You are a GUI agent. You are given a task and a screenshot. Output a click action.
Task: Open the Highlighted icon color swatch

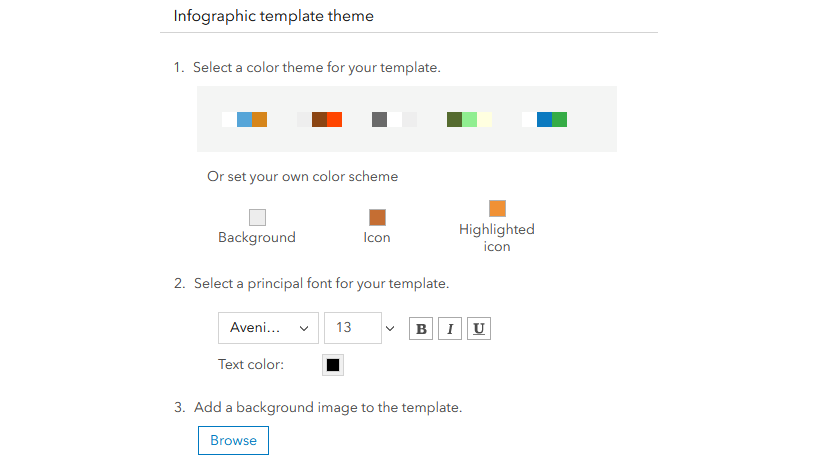coord(497,209)
